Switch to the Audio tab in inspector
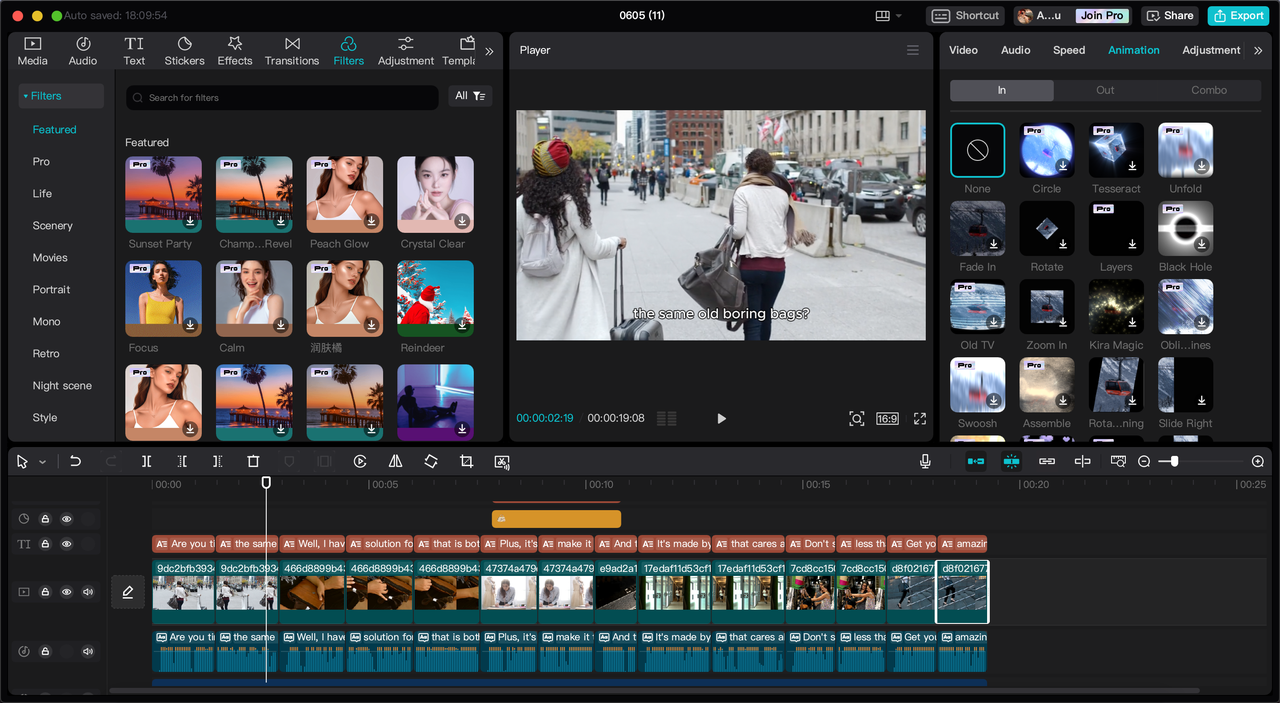This screenshot has width=1280, height=703. (1015, 50)
